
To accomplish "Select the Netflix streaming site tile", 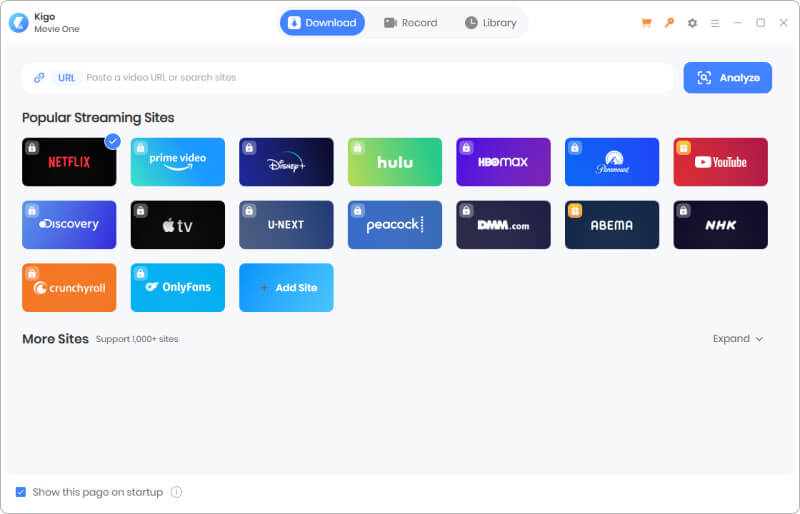I will [x=69, y=162].
